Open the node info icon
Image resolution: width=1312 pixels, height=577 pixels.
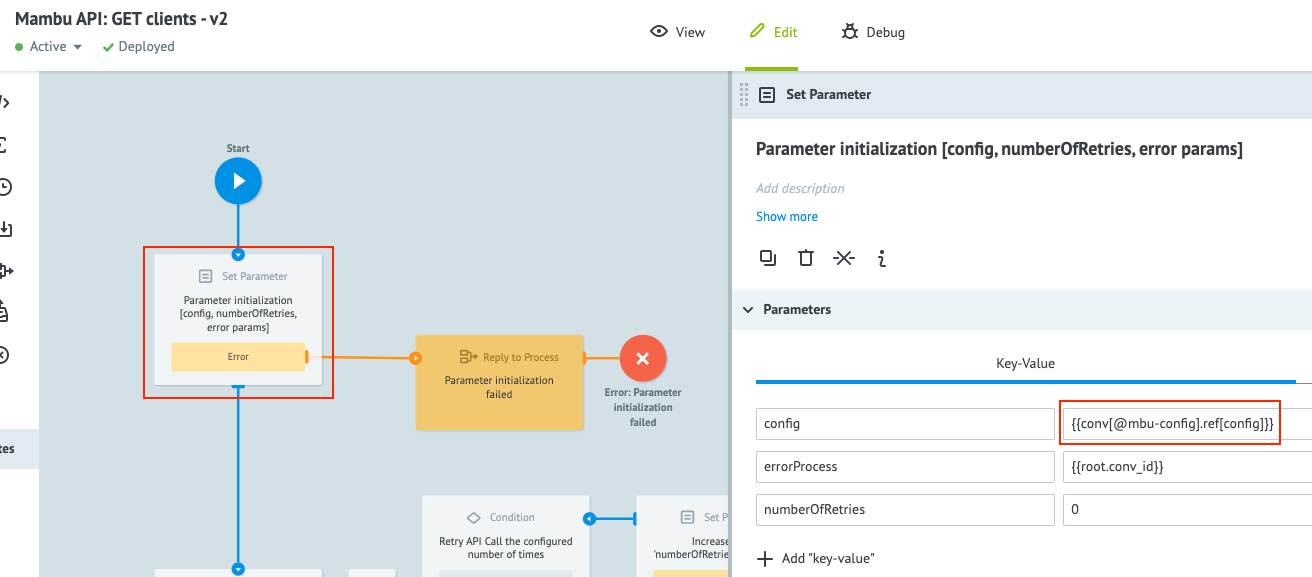(x=881, y=258)
